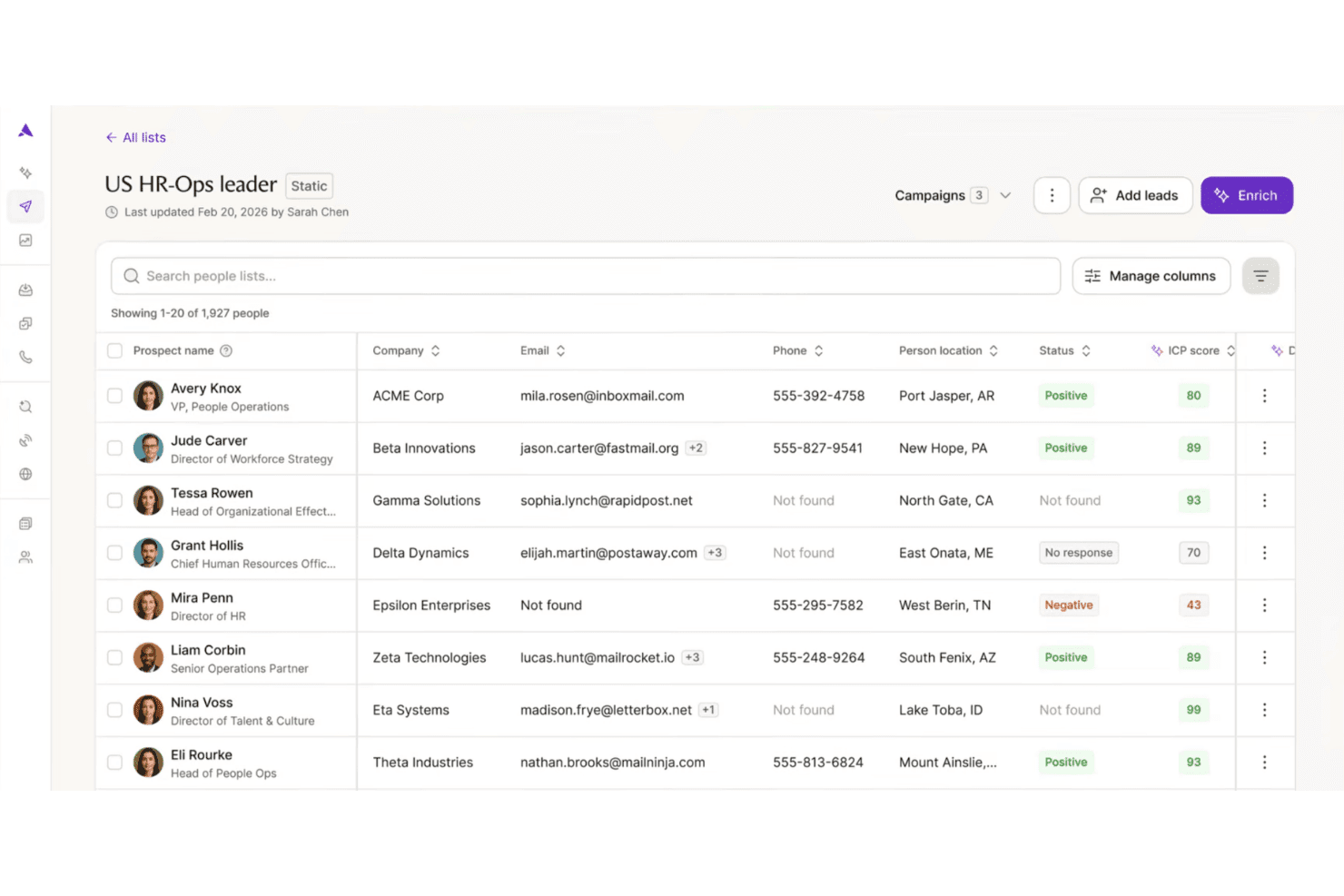1344x896 pixels.
Task: Open row actions menu for Nina Voss
Action: tap(1264, 710)
